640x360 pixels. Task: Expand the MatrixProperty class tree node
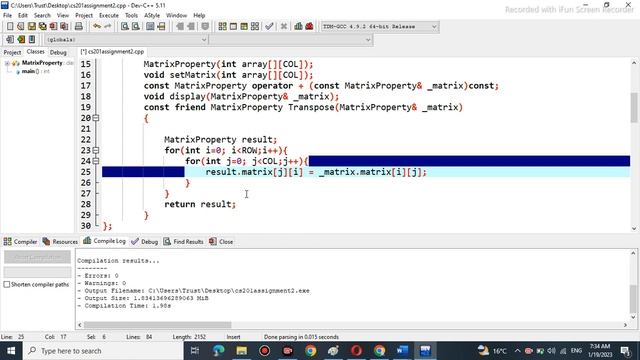point(7,63)
